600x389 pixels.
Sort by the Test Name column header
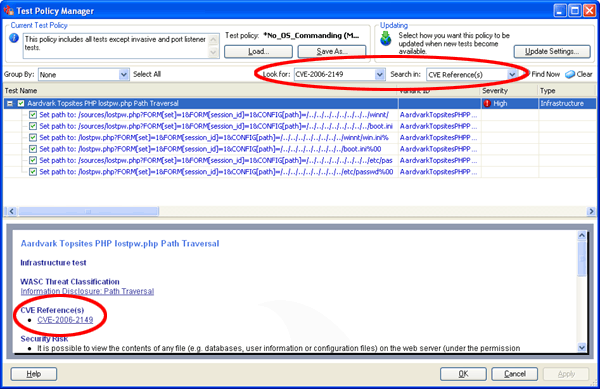200,91
